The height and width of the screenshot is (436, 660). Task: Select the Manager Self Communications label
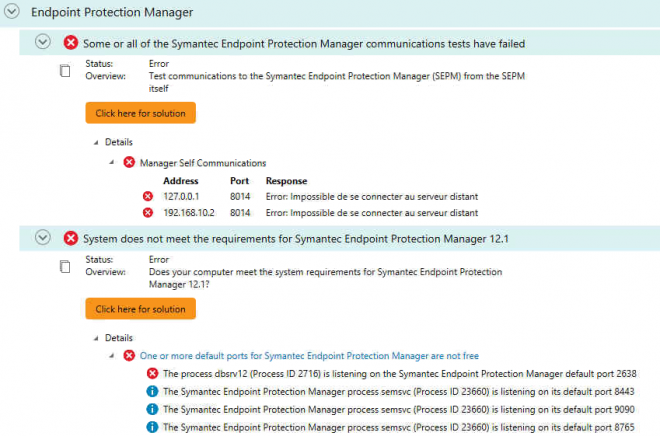203,163
